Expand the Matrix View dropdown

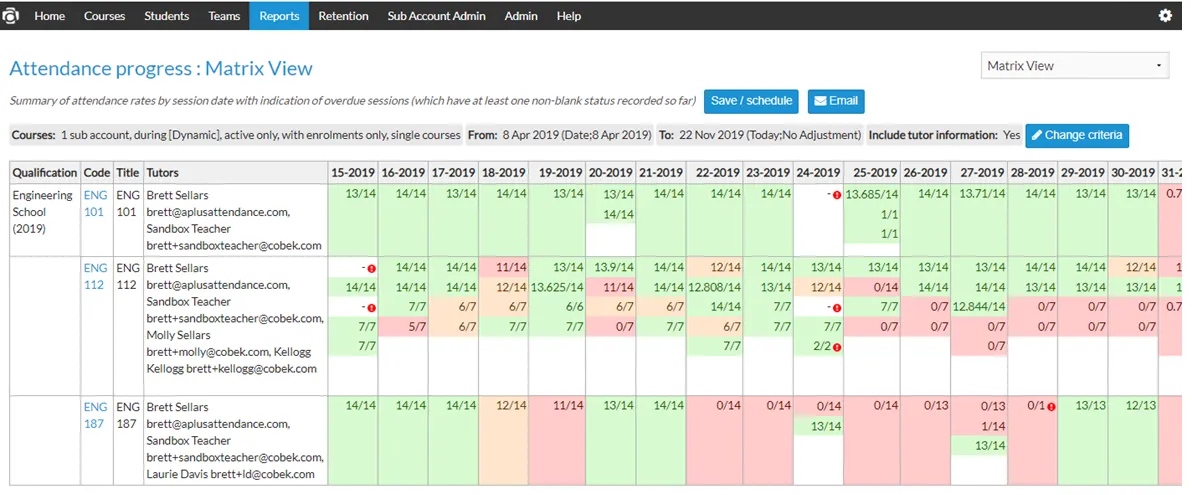(x=1074, y=66)
